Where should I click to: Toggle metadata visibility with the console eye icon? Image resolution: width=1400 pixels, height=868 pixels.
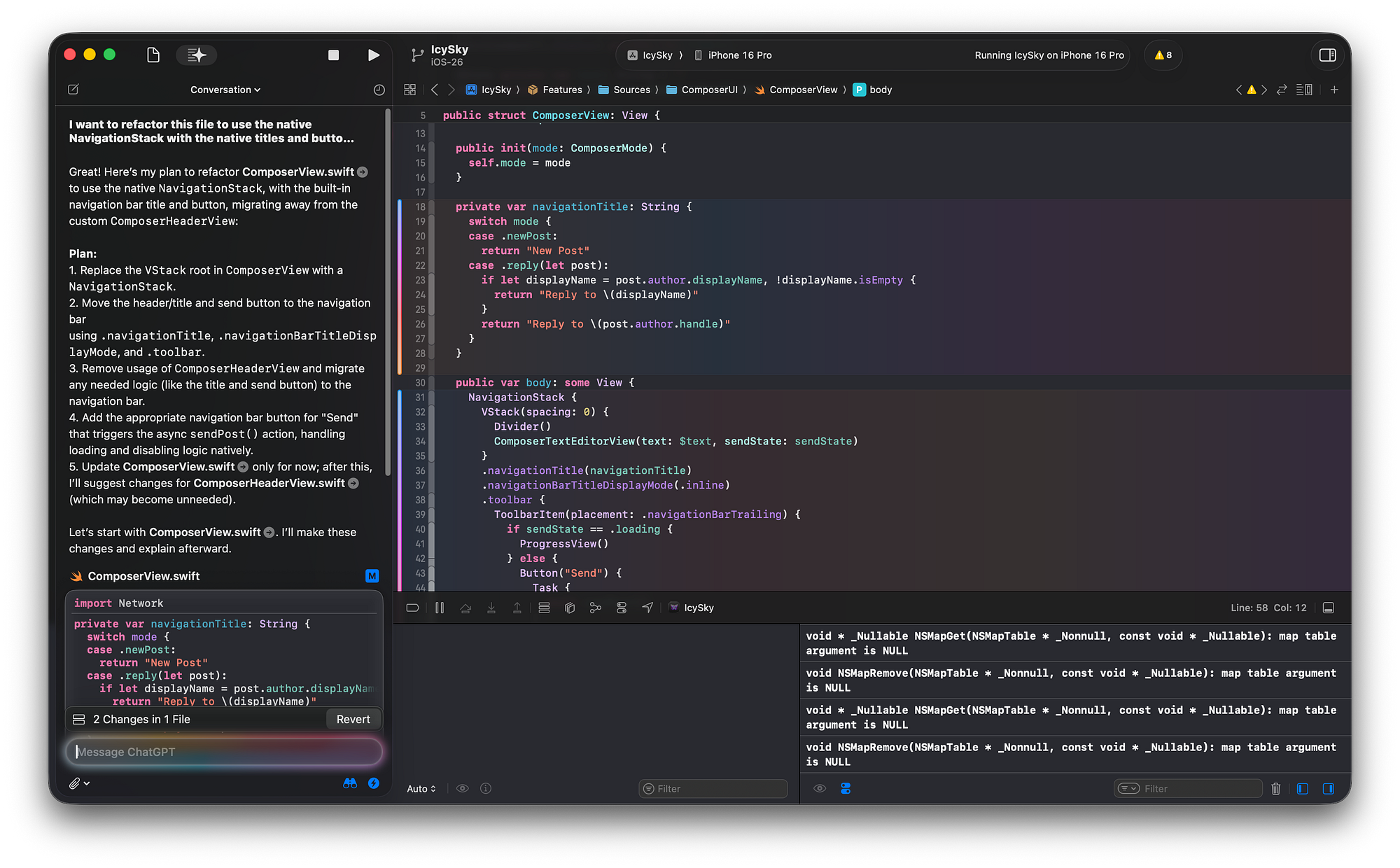(x=820, y=788)
